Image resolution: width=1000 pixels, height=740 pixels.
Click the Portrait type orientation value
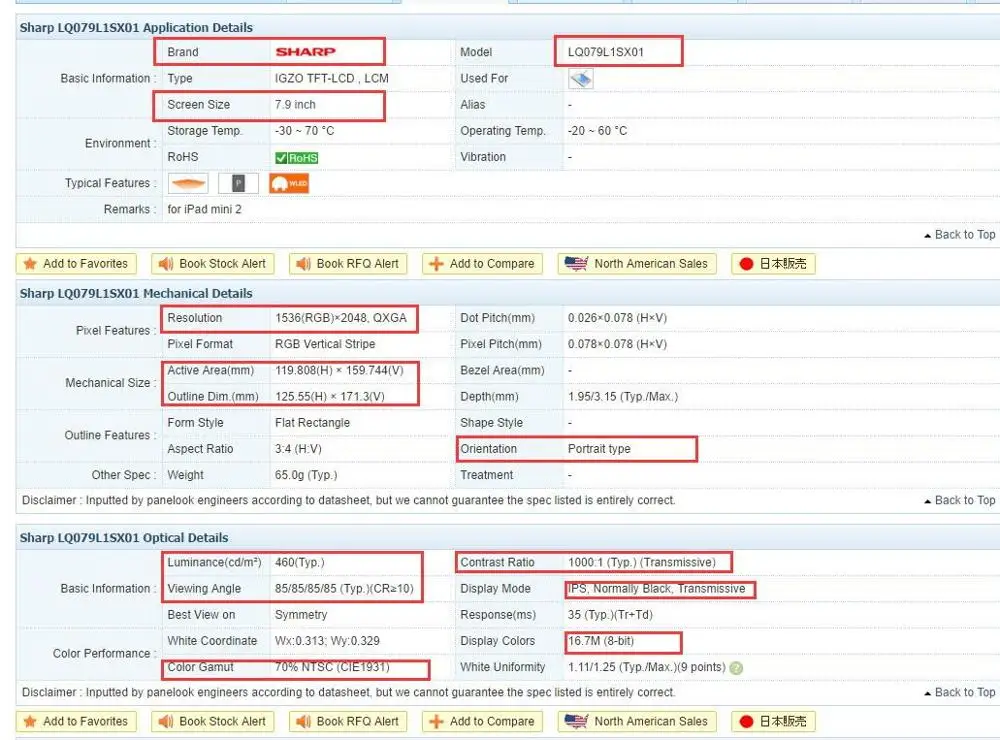599,448
